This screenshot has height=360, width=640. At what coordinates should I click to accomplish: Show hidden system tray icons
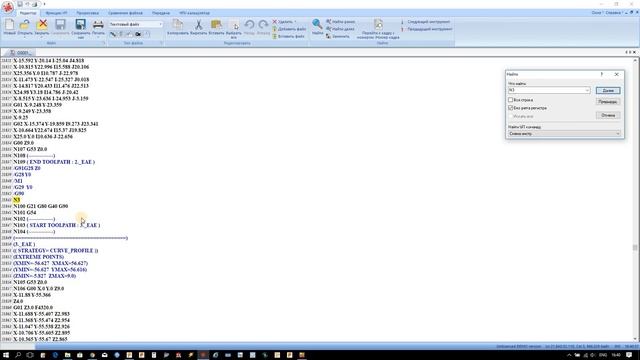click(x=569, y=355)
